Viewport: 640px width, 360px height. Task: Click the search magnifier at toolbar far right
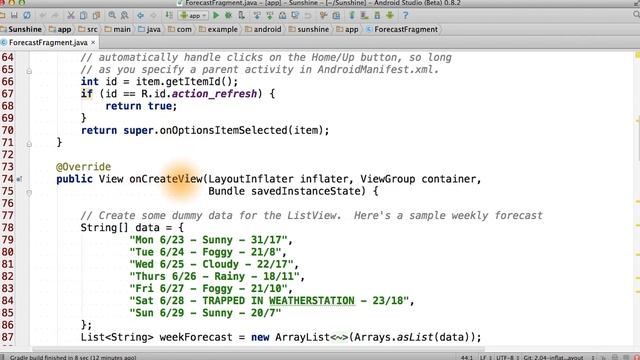(636, 15)
